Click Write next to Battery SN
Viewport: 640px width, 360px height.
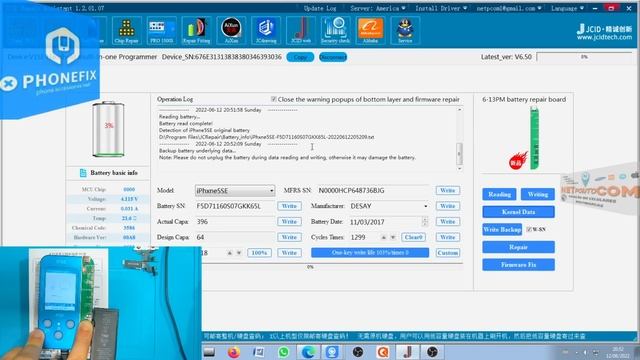click(x=289, y=206)
